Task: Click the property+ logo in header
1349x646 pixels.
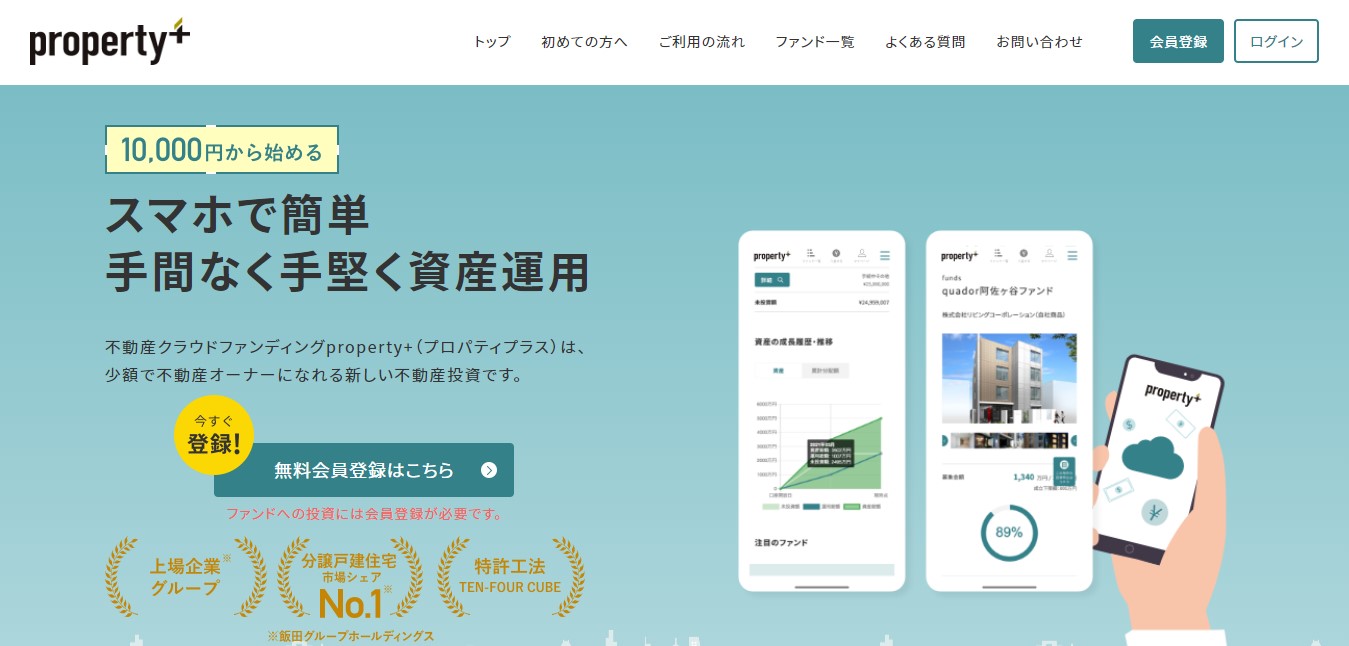Action: 110,41
